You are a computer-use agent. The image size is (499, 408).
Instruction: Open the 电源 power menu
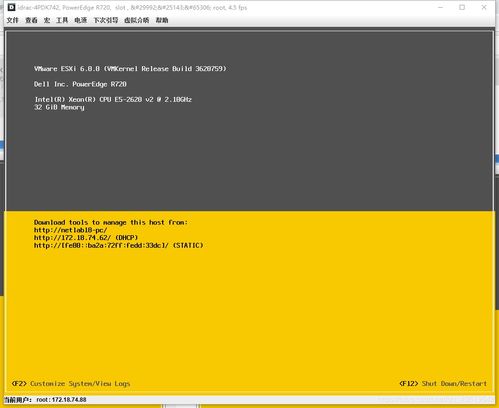click(x=81, y=20)
